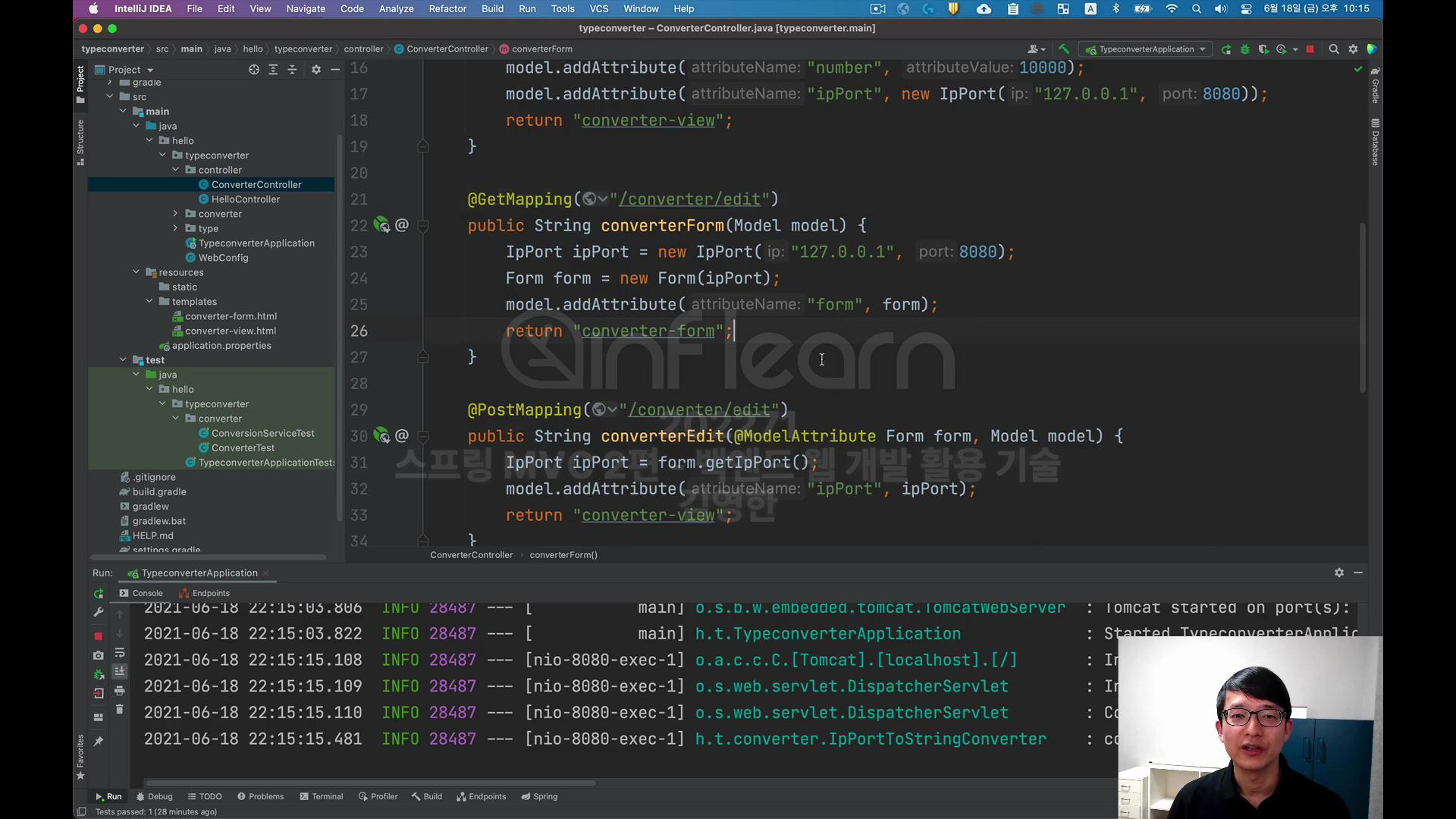The image size is (1456, 819).
Task: Open the Terminal tool window
Action: 321,797
